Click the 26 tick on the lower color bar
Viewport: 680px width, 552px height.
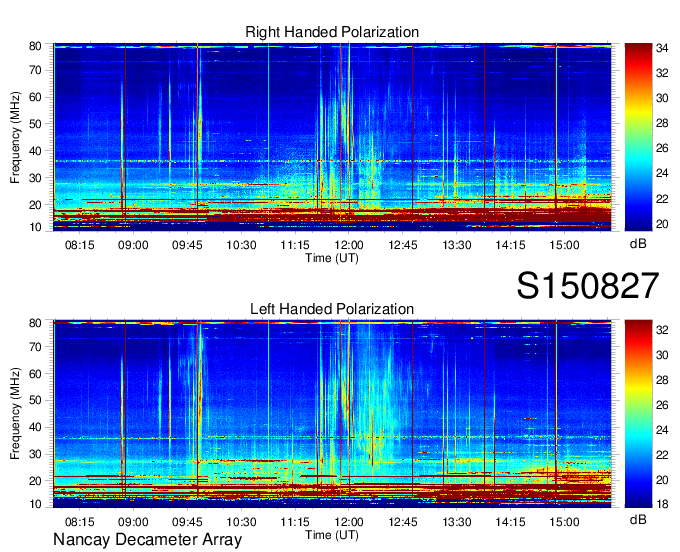click(662, 405)
